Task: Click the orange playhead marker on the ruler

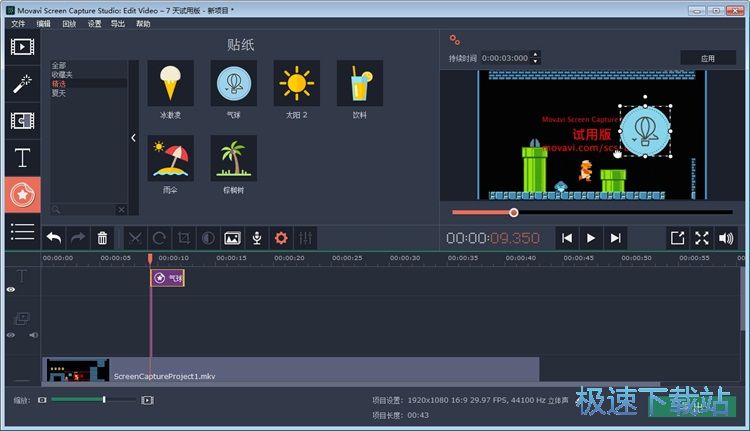Action: [150, 259]
